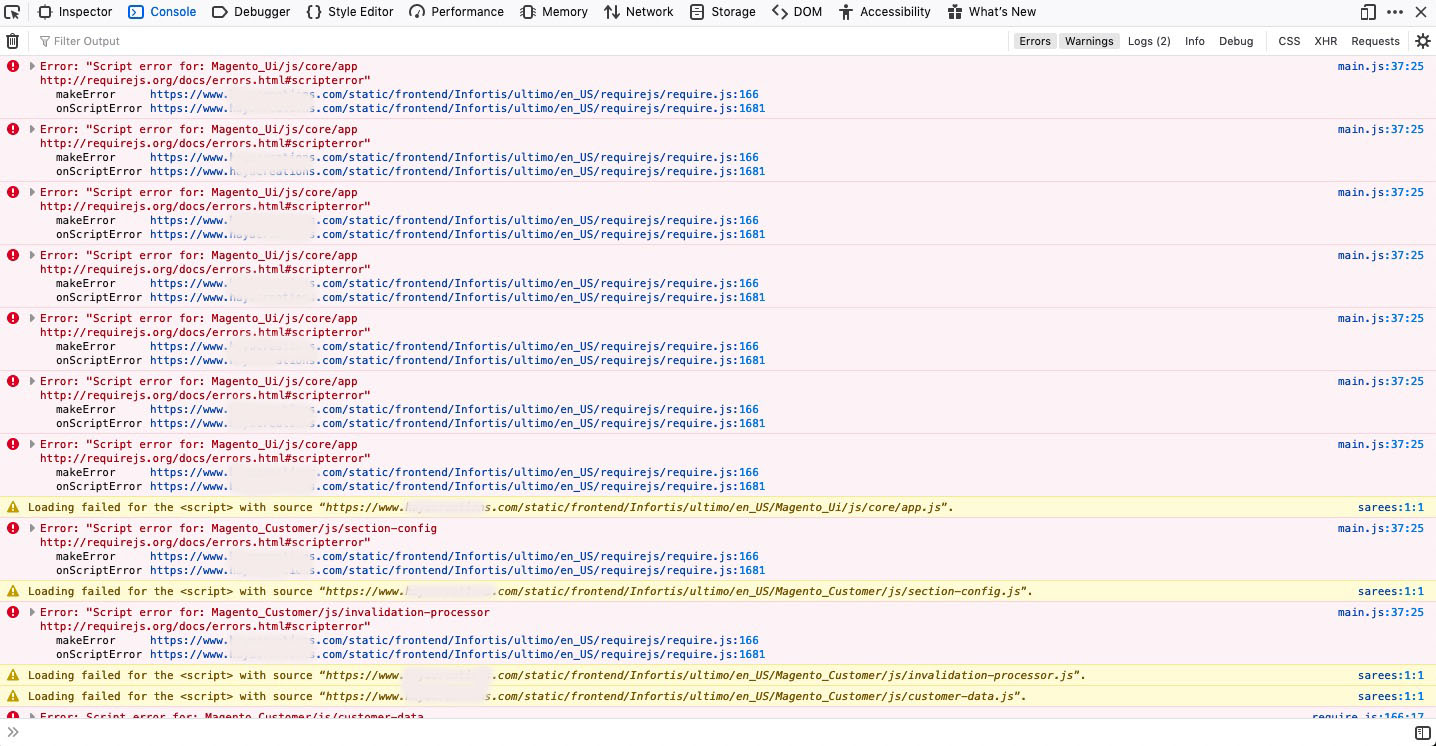Toggle the Logs (2) filter
The height and width of the screenshot is (746, 1436).
pyautogui.click(x=1149, y=41)
